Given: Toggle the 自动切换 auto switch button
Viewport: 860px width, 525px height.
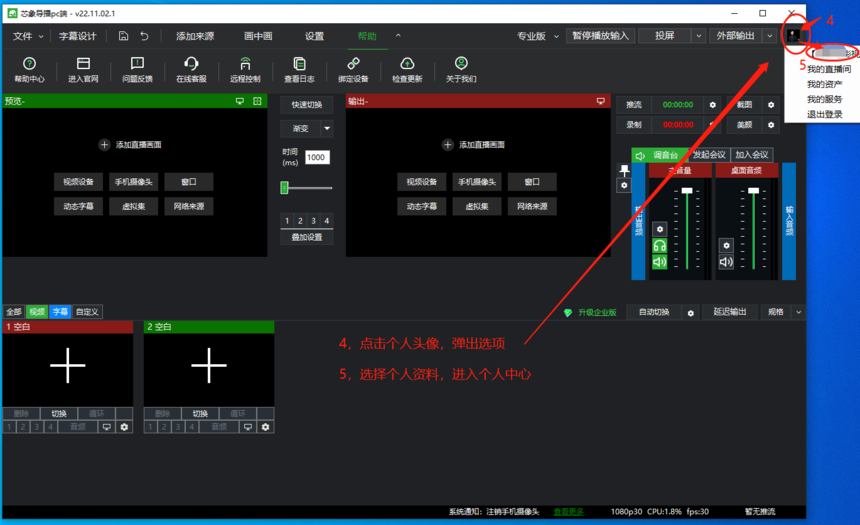Looking at the screenshot, I should [654, 312].
